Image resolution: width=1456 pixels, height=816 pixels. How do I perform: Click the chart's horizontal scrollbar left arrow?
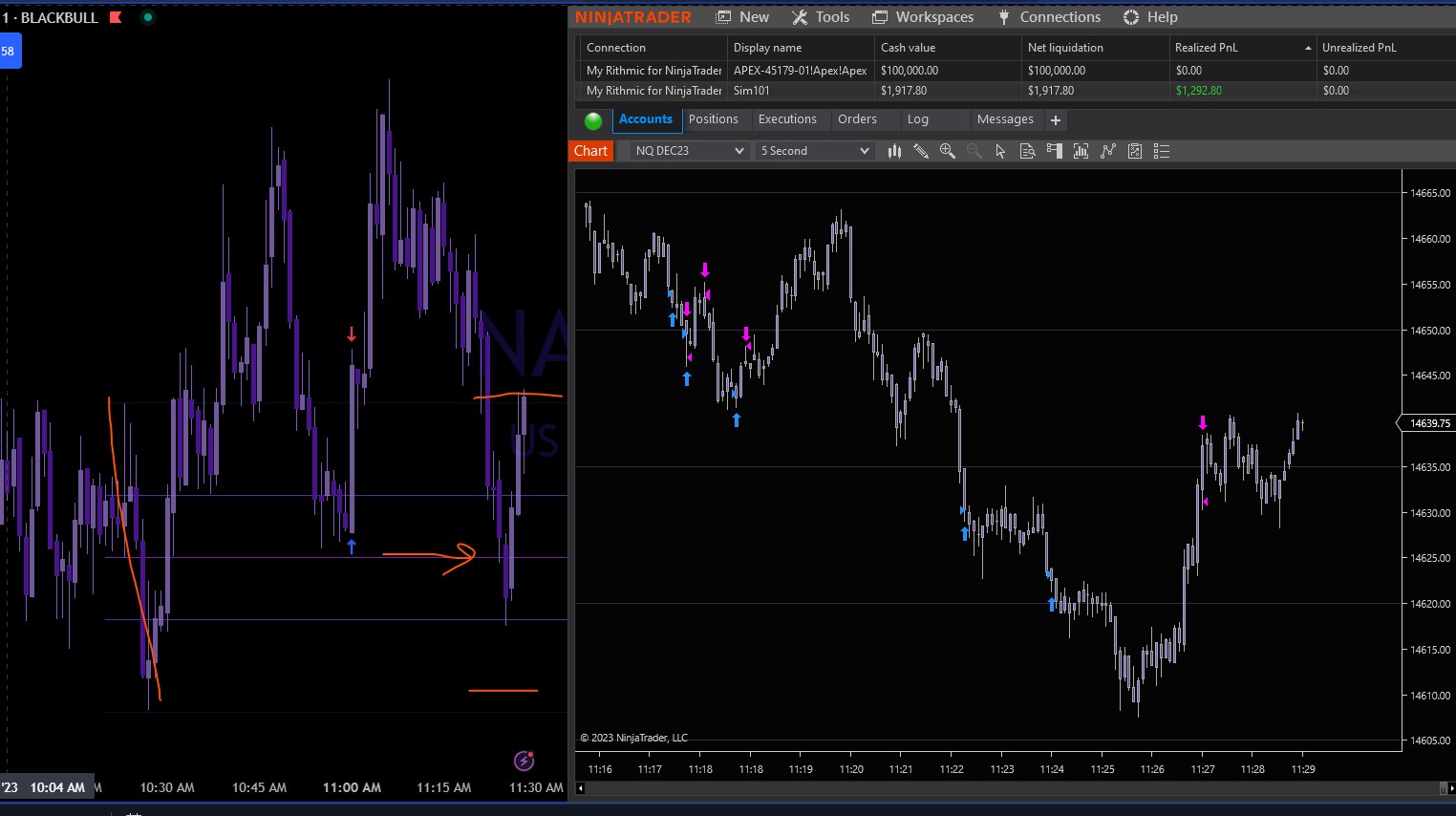581,788
